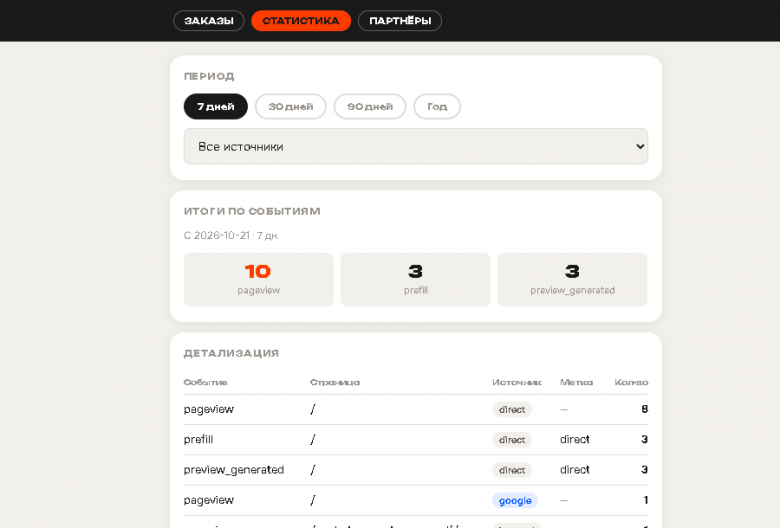780x528 pixels.
Task: Click the preview_generated event cell
Action: coord(234,470)
